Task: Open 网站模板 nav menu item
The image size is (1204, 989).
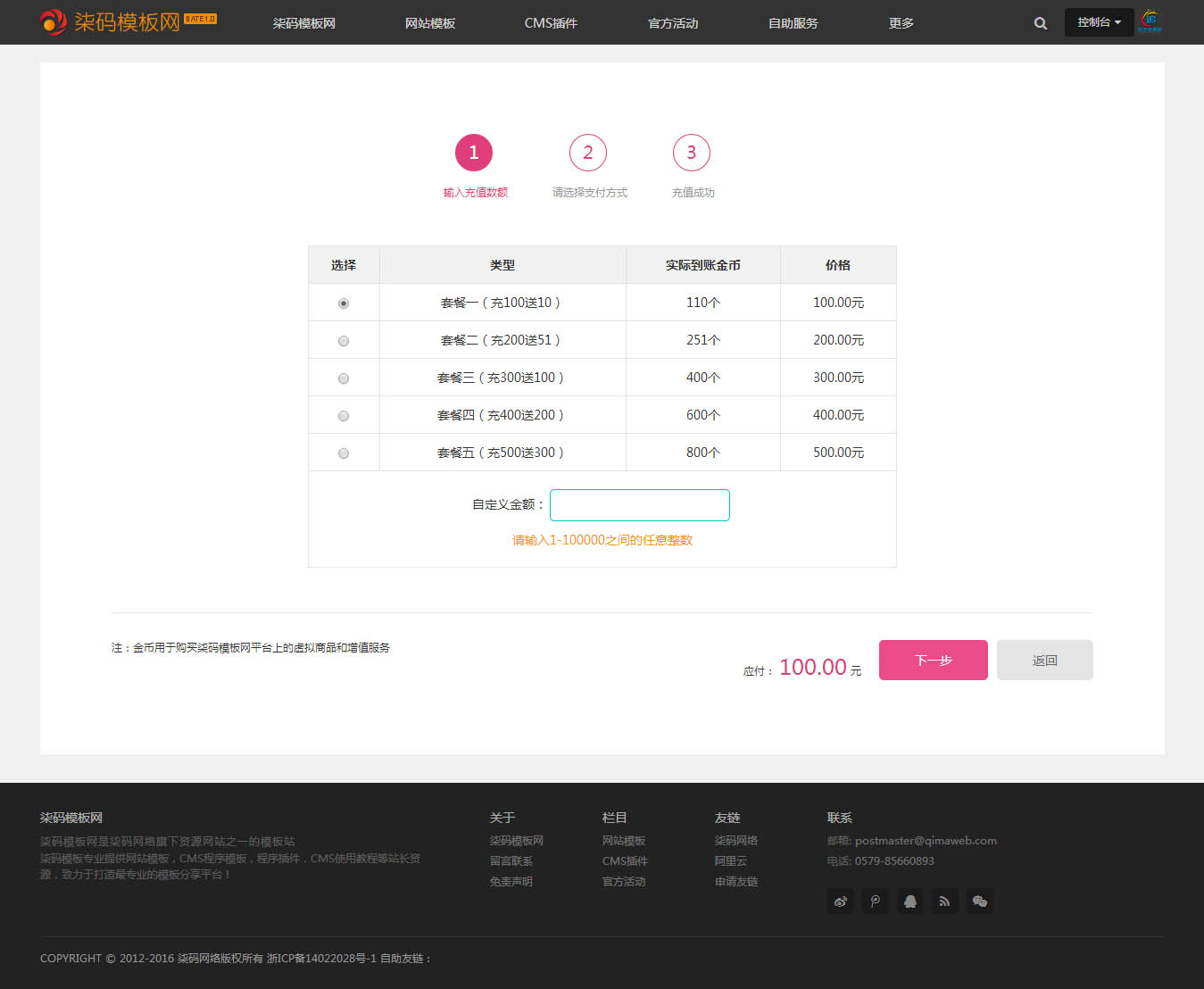Action: 430,23
